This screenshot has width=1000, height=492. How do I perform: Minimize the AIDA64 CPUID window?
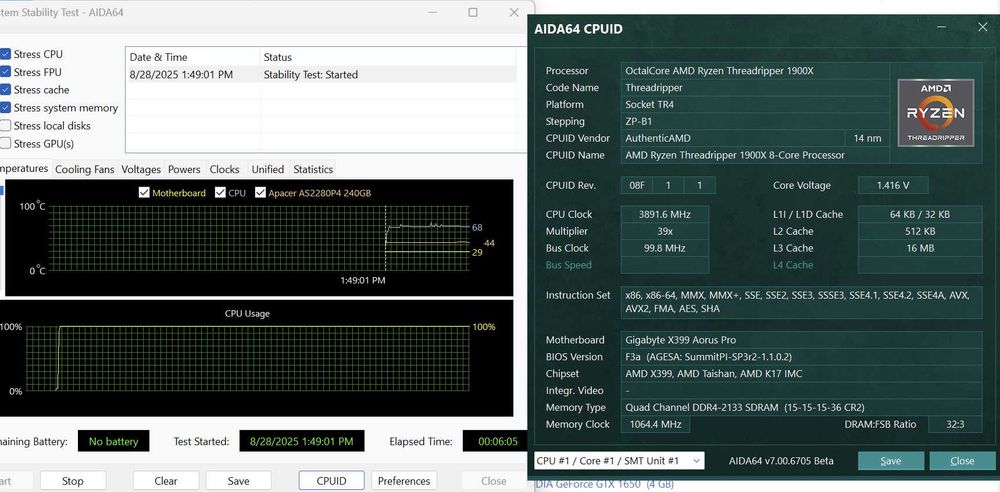coord(943,27)
